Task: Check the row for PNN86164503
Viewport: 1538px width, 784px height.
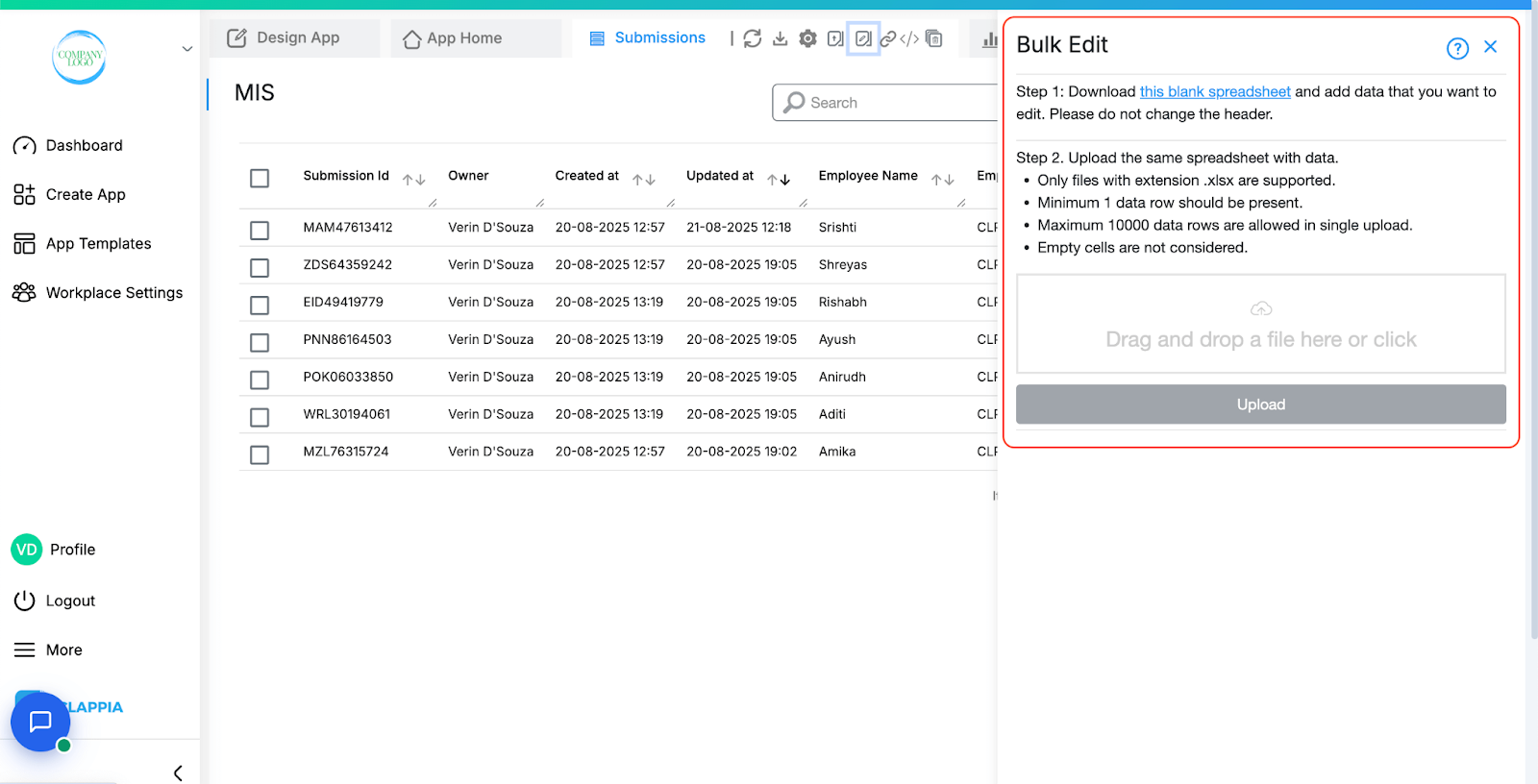Action: coord(260,343)
